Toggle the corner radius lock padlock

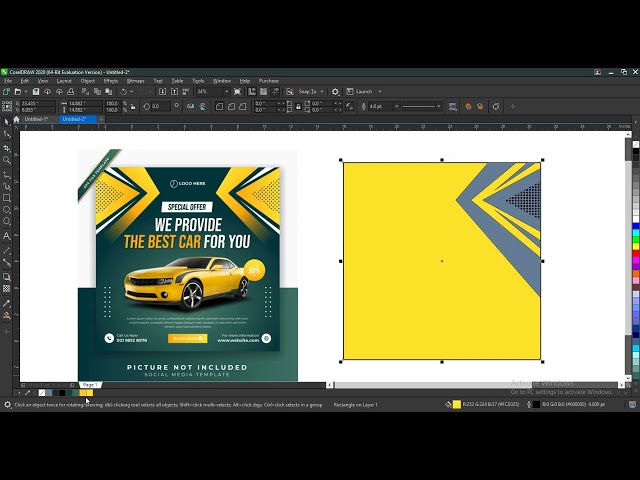(298, 107)
